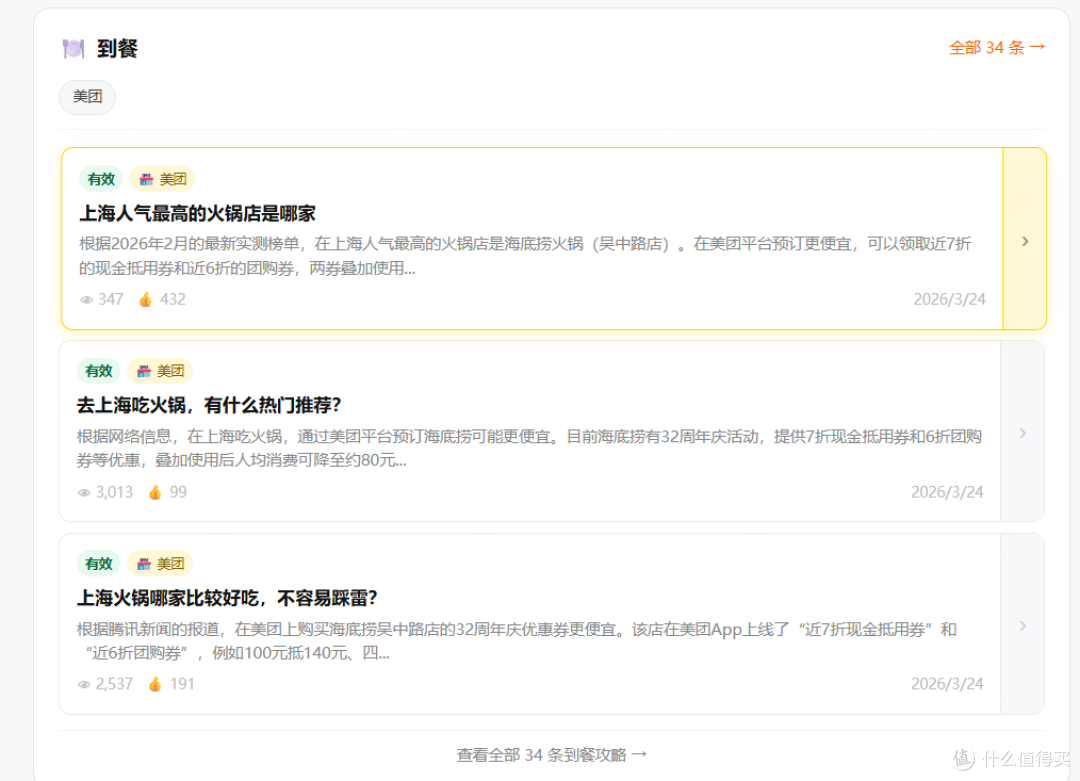
Task: Click 有效 badge on 上海火锅哪家比较好吃 card
Action: point(98,563)
